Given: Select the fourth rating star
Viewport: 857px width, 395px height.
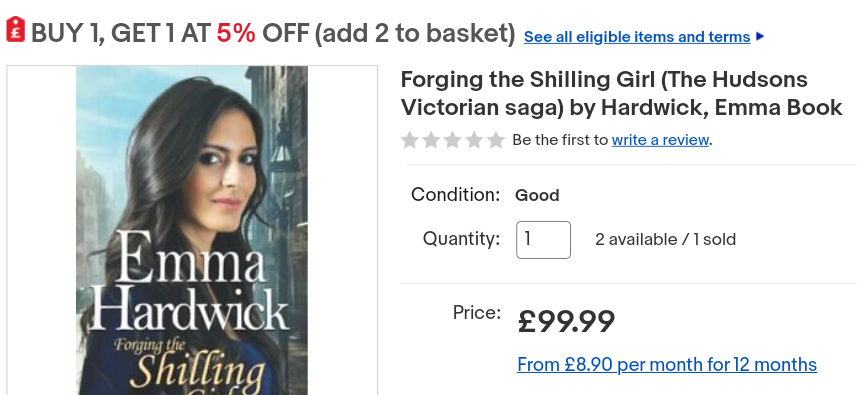Looking at the screenshot, I should point(474,140).
